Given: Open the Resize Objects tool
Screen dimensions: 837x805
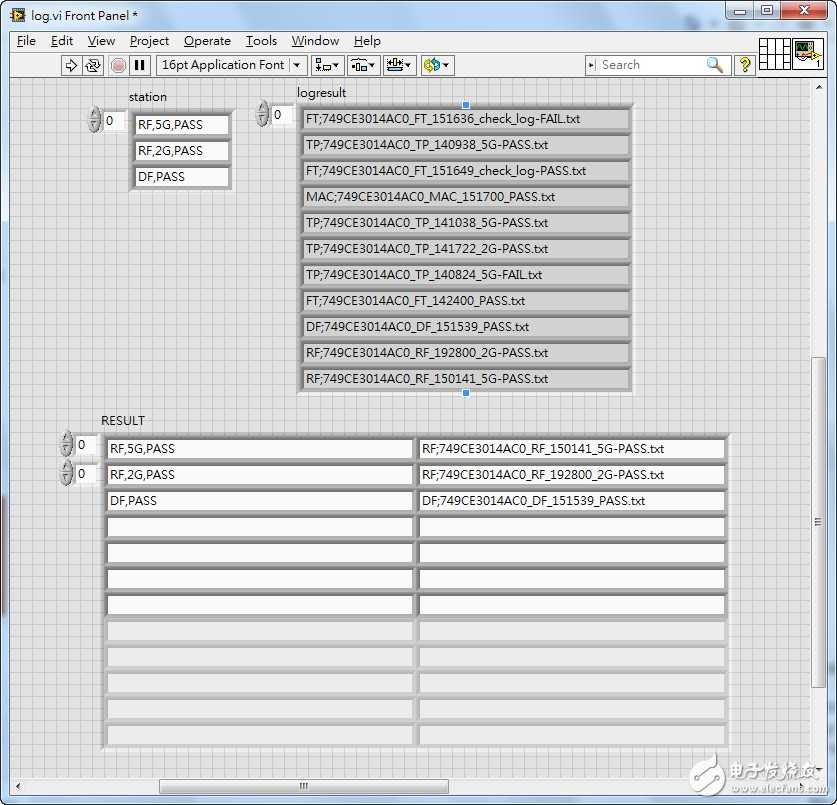Looking at the screenshot, I should pyautogui.click(x=399, y=65).
